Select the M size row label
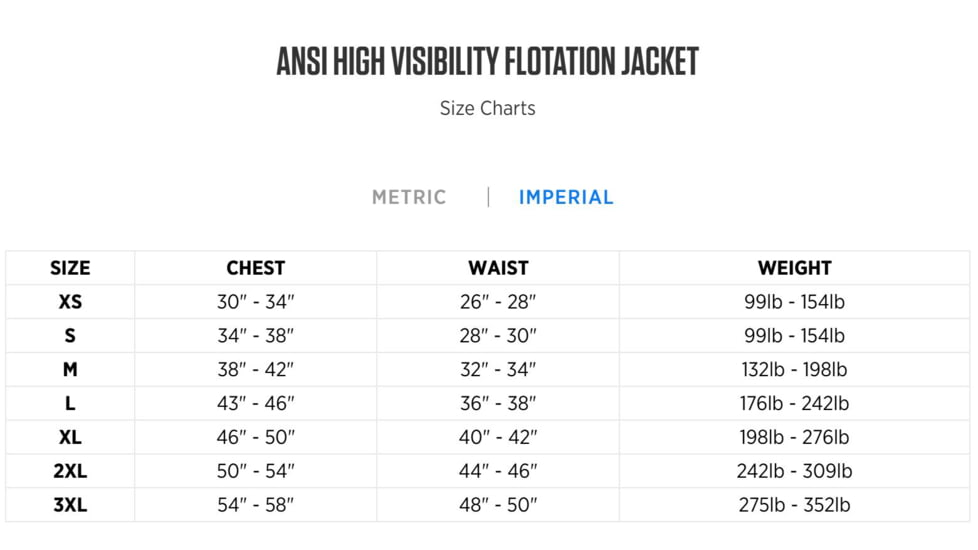The image size is (978, 550). coord(70,370)
